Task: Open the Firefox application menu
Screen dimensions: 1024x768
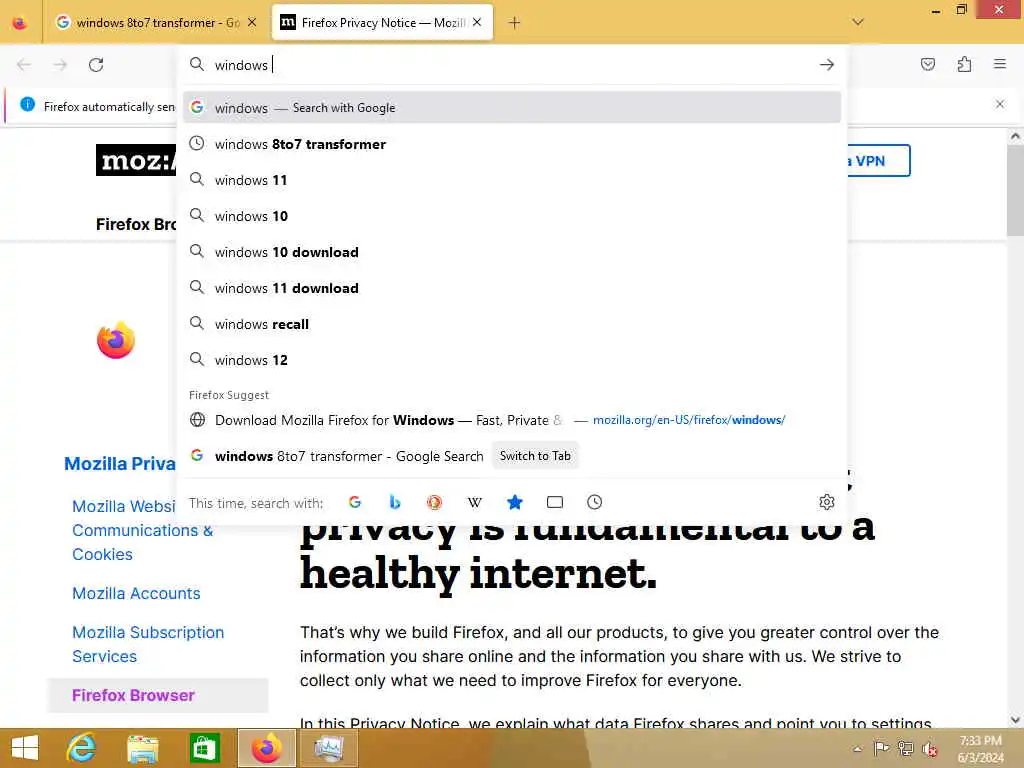Action: (1000, 64)
